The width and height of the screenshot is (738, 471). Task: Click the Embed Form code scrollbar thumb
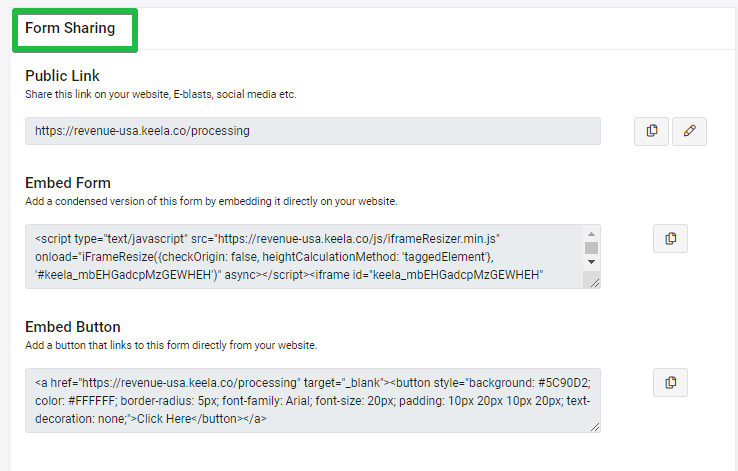click(x=591, y=248)
